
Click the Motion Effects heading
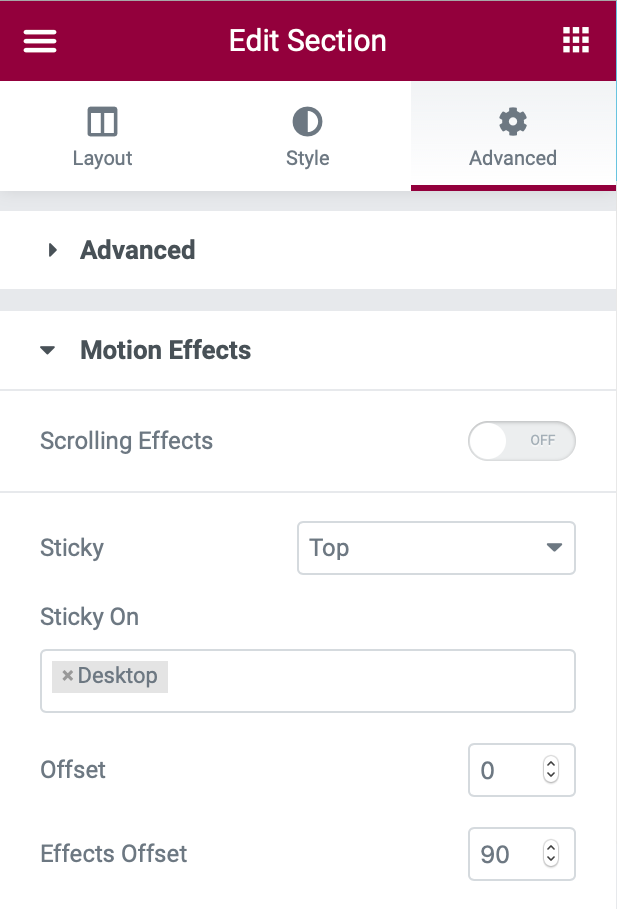coord(166,351)
